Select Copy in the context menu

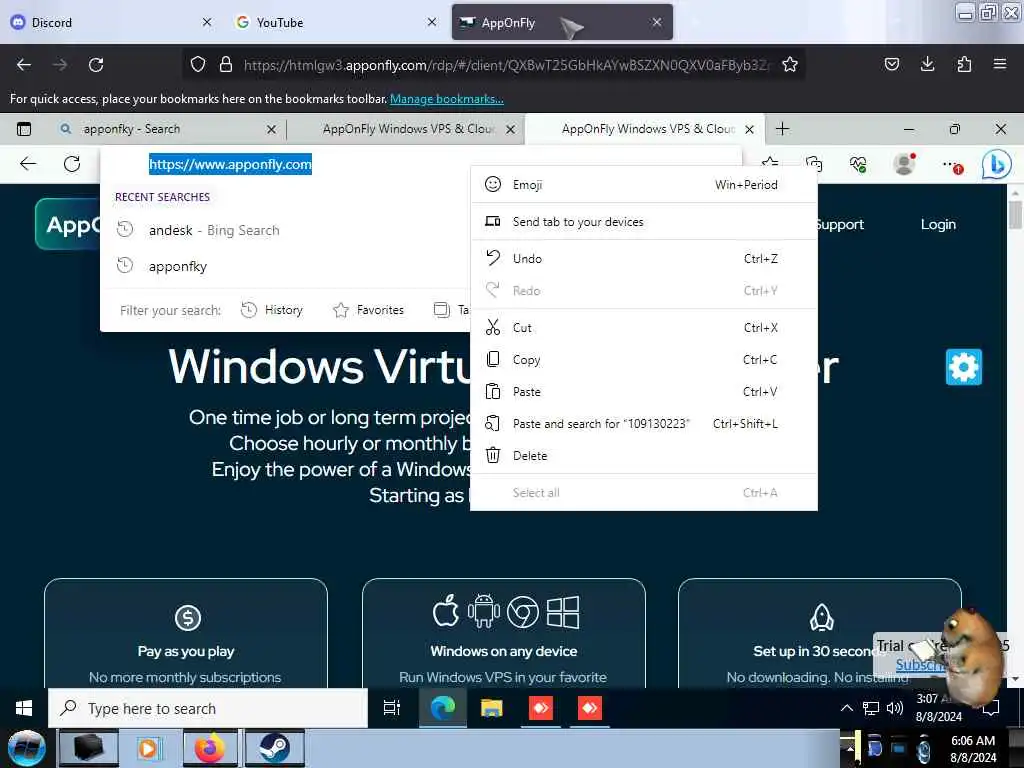[643, 360]
